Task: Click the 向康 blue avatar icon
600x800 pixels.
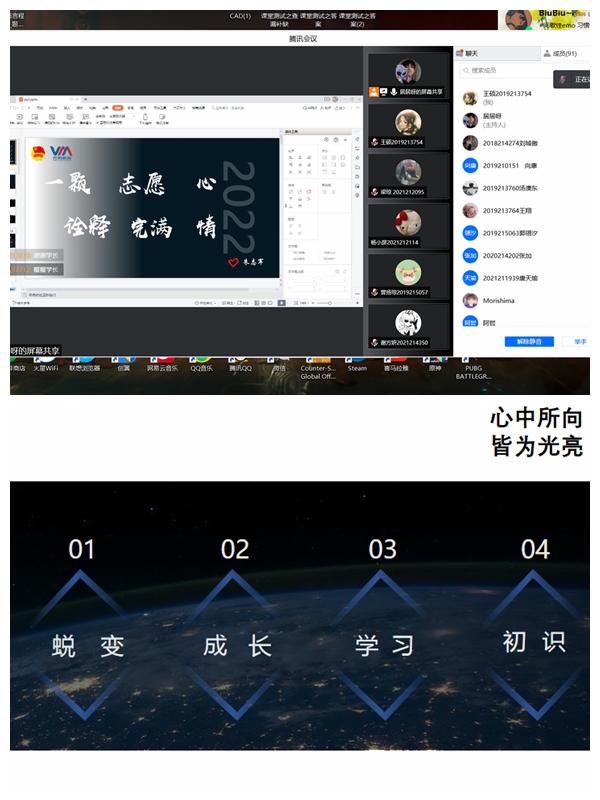Action: pos(470,166)
